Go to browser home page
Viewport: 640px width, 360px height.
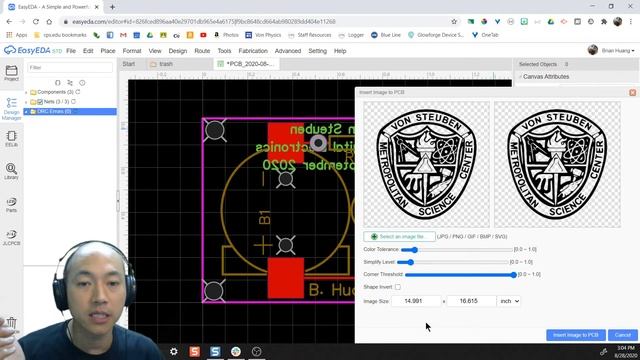tap(49, 22)
